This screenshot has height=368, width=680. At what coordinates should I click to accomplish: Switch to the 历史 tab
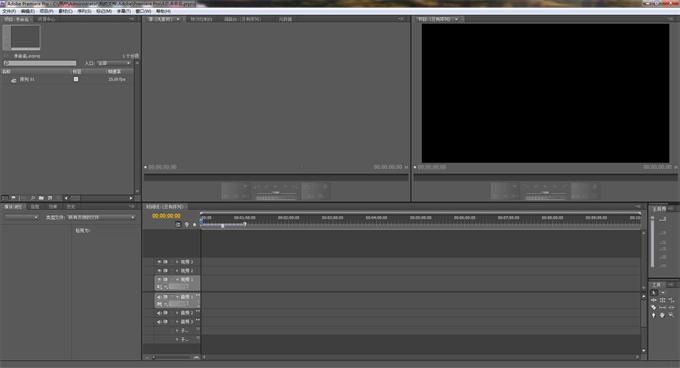coord(71,207)
